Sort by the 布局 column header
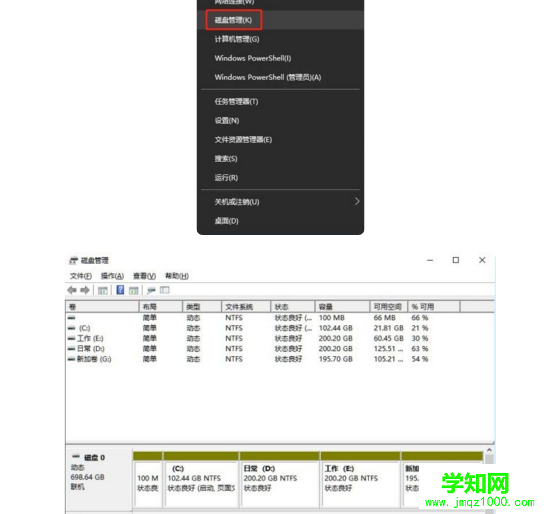 tap(161, 307)
